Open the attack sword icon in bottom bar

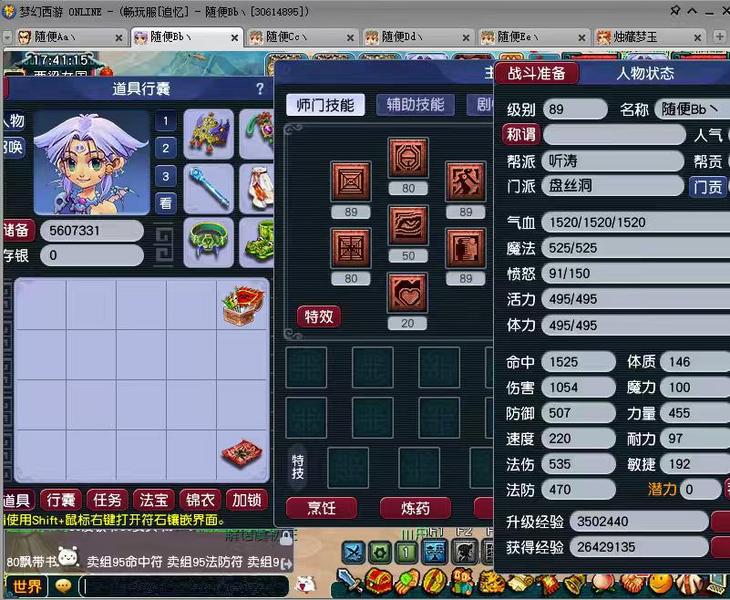point(348,580)
